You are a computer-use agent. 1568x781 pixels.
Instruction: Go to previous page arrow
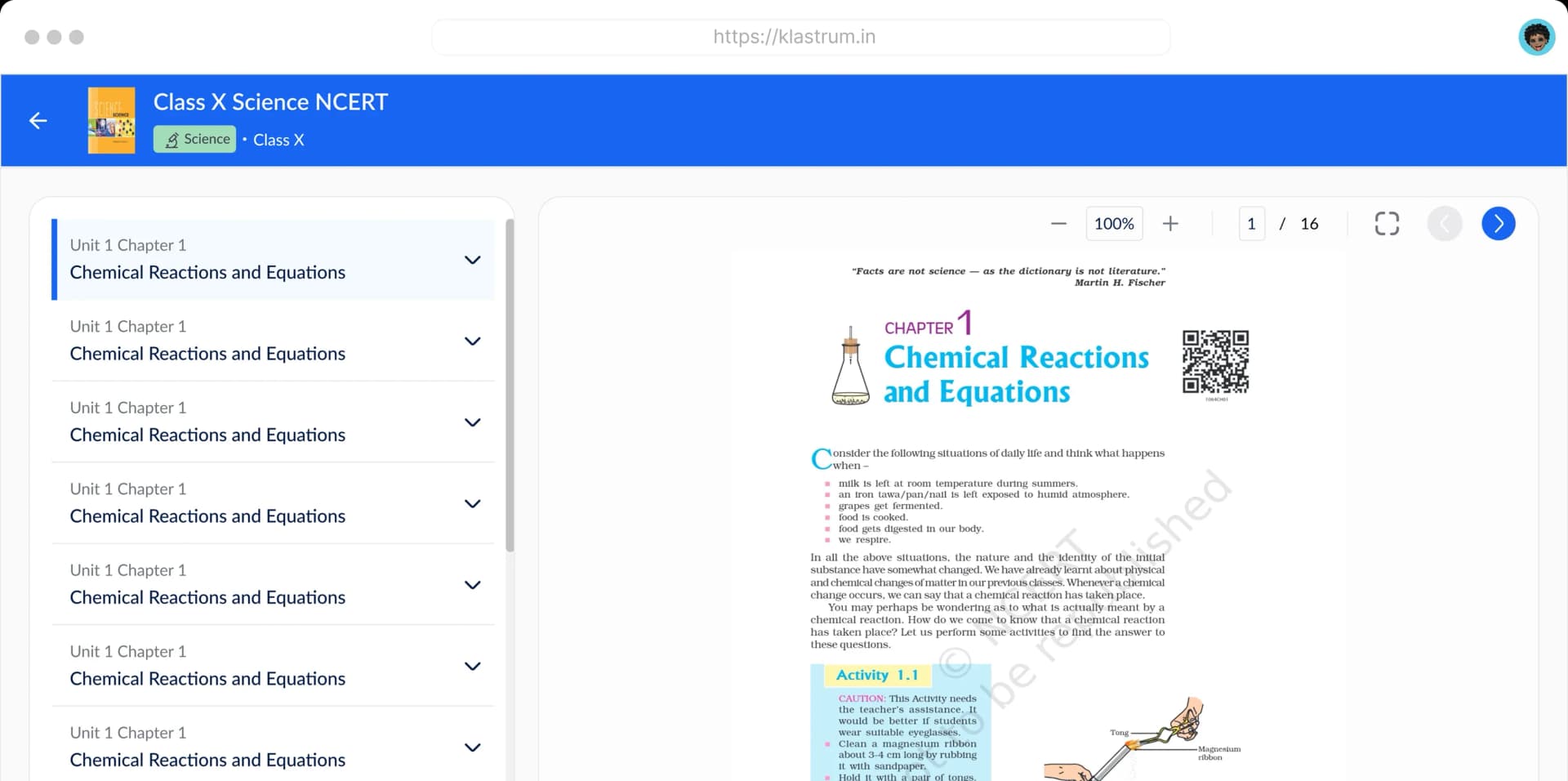click(1444, 224)
